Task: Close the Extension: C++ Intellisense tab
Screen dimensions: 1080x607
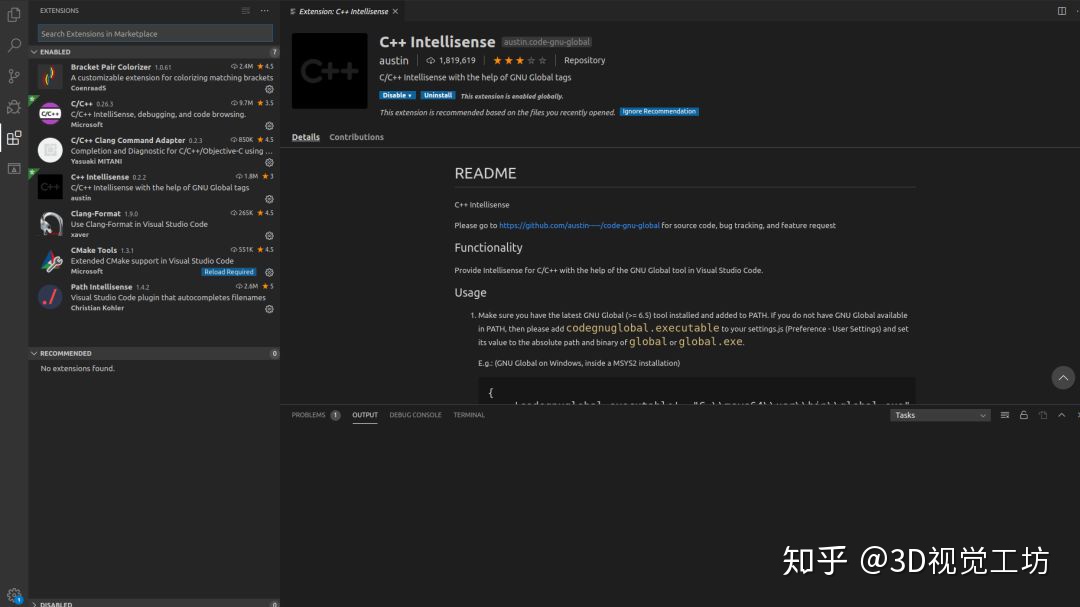Action: pos(395,11)
